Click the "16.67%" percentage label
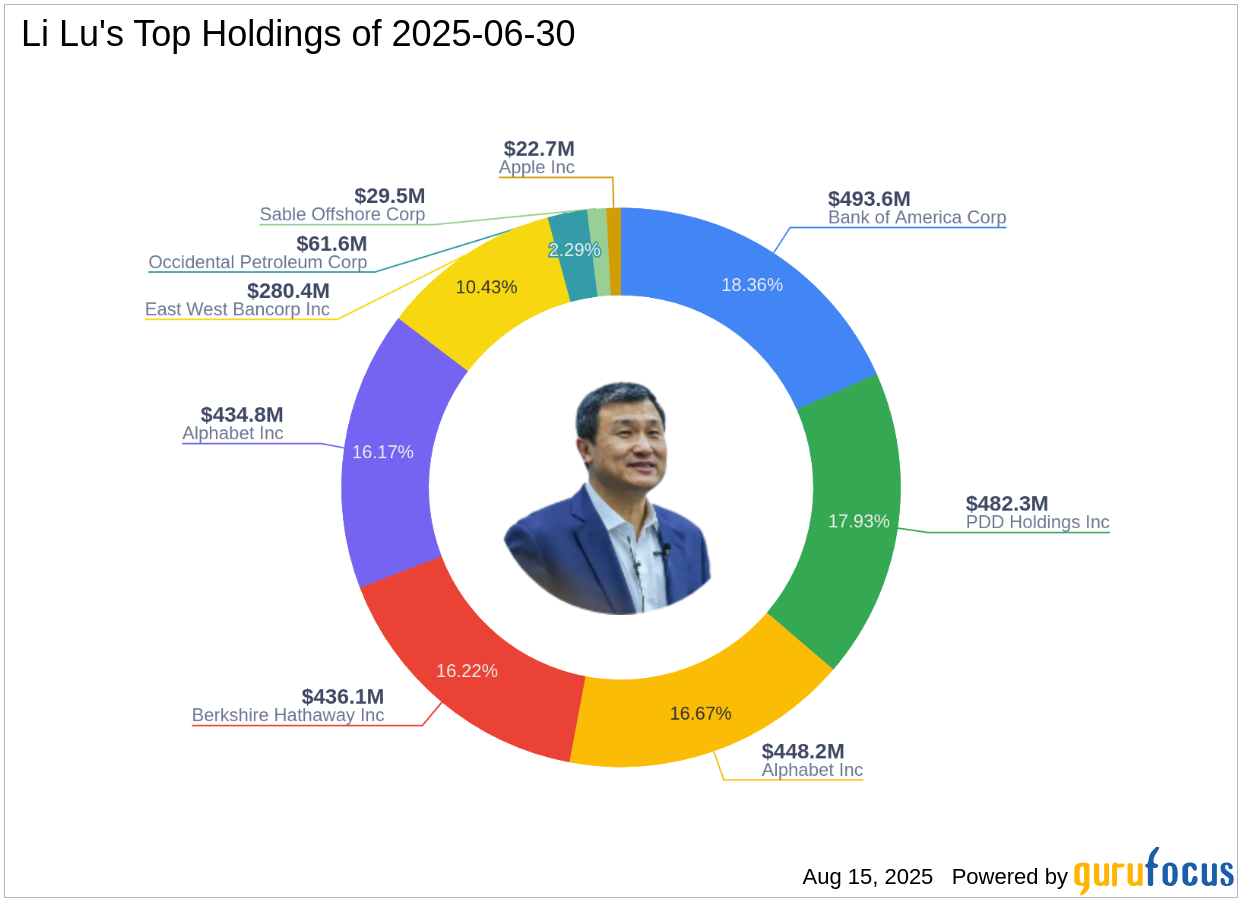 point(700,713)
